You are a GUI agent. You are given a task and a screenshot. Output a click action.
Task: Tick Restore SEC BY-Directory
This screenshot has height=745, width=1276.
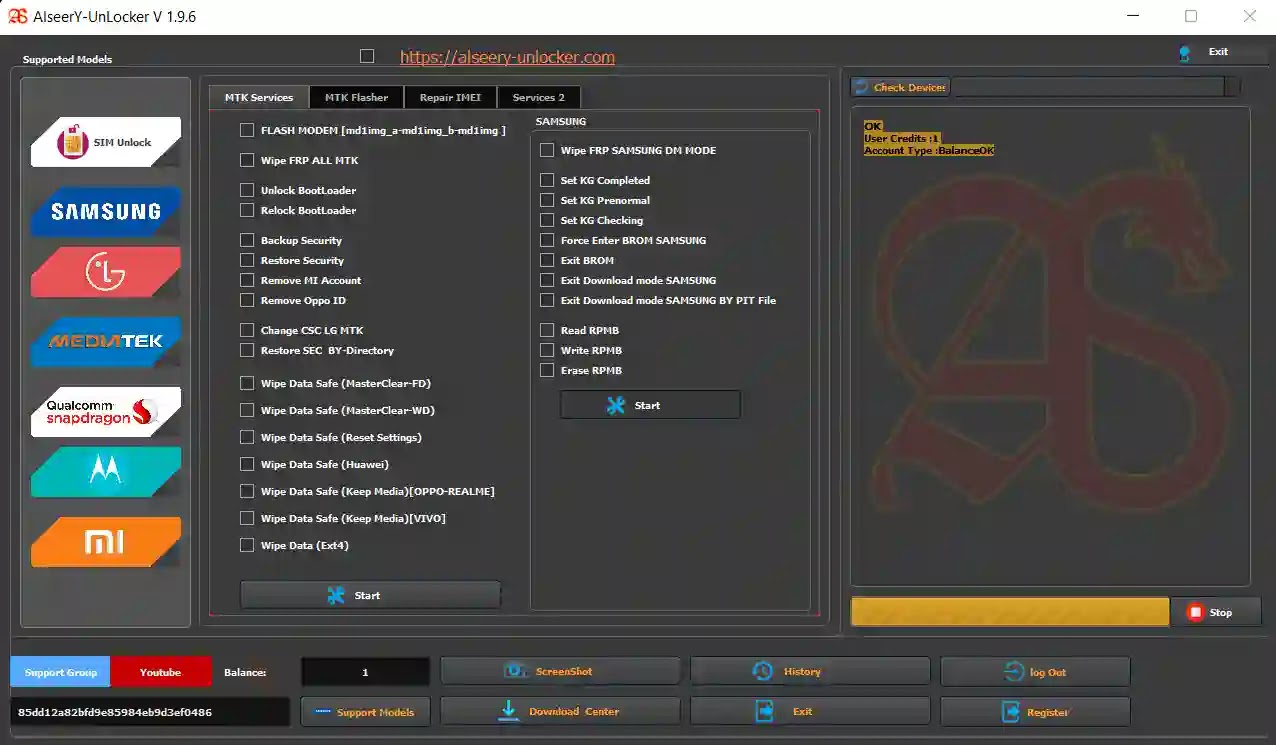(x=247, y=350)
